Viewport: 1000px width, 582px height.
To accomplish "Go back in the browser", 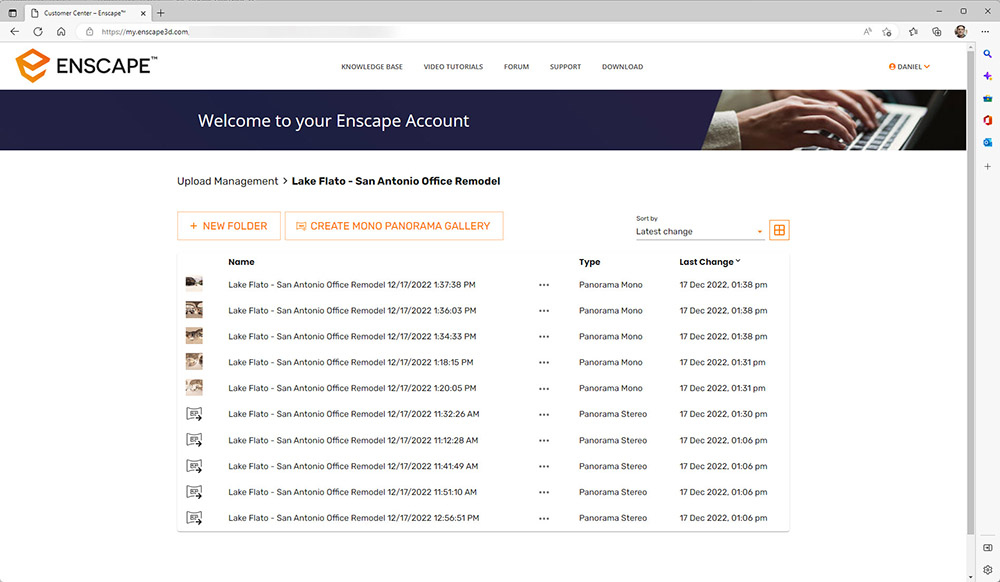I will click(15, 31).
